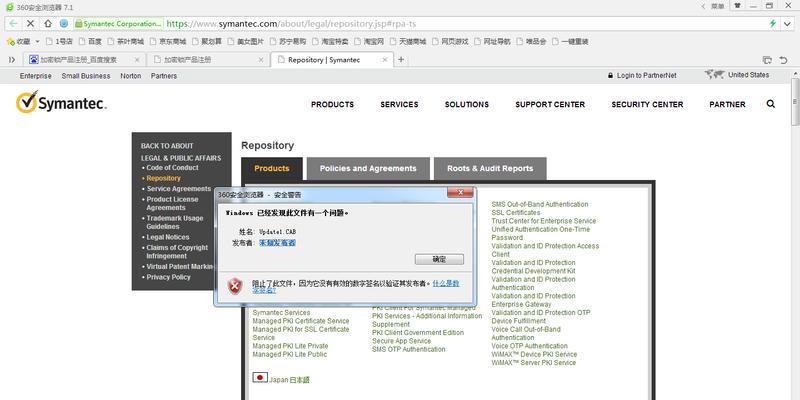Image resolution: width=800 pixels, height=400 pixels.
Task: Click the site search magnifier icon
Action: [770, 104]
